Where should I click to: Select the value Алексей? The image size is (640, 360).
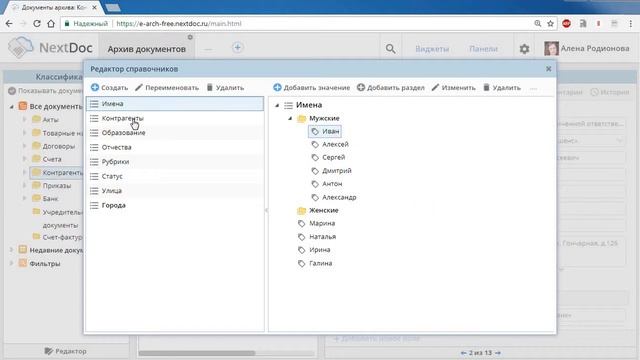pyautogui.click(x=335, y=144)
